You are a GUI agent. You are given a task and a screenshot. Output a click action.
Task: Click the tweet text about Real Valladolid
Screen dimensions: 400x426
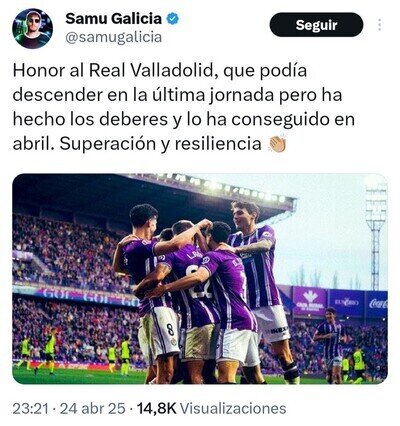pos(184,107)
